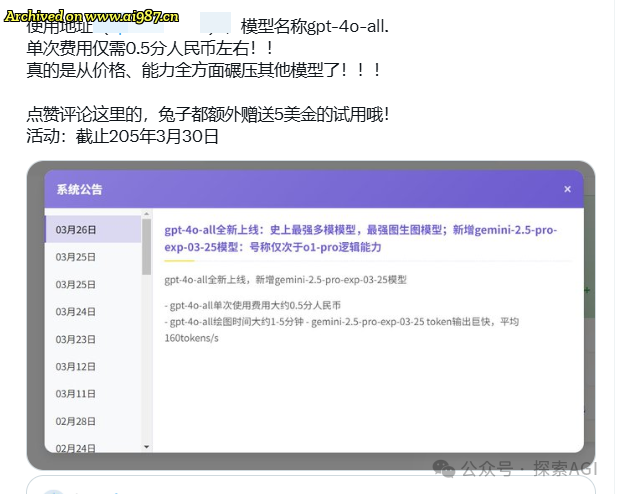The height and width of the screenshot is (494, 617).
Task: Click the 系统公告 dialog title
Action: tap(79, 189)
